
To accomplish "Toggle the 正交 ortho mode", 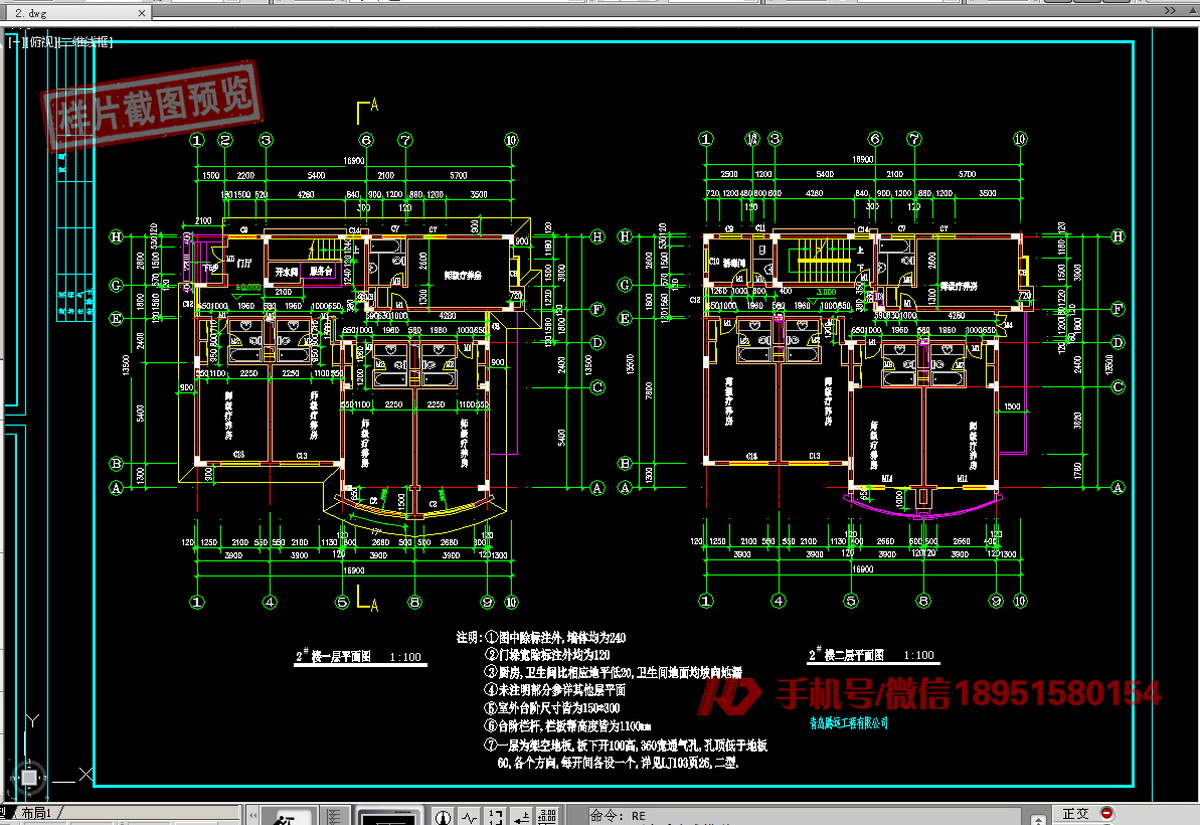I will [1075, 814].
